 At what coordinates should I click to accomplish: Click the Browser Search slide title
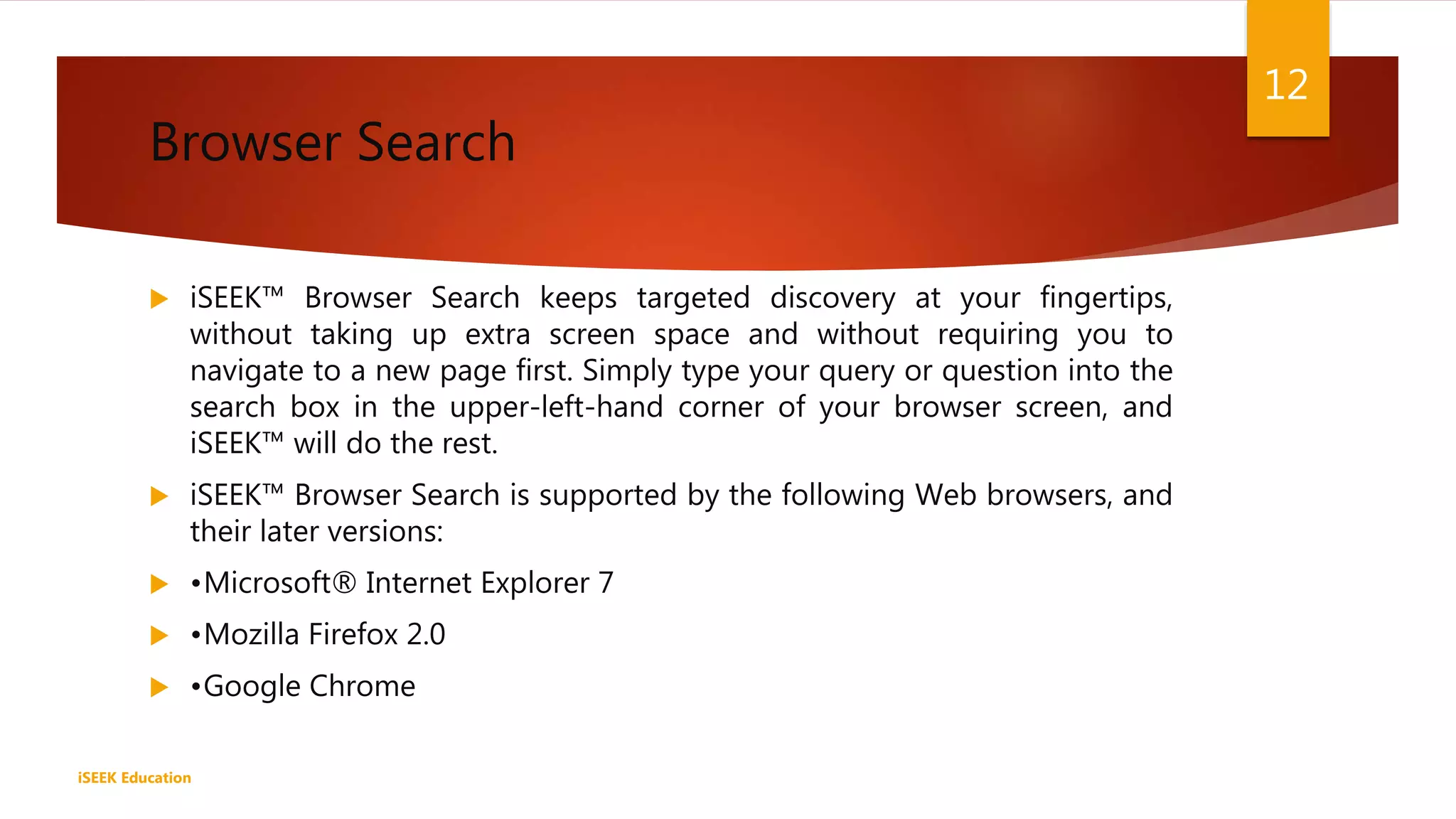click(333, 142)
